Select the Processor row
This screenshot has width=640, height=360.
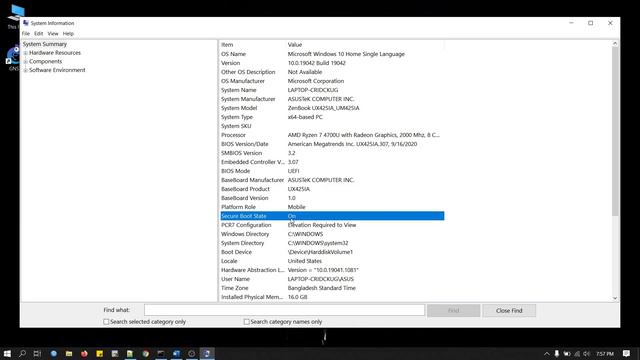pos(332,135)
